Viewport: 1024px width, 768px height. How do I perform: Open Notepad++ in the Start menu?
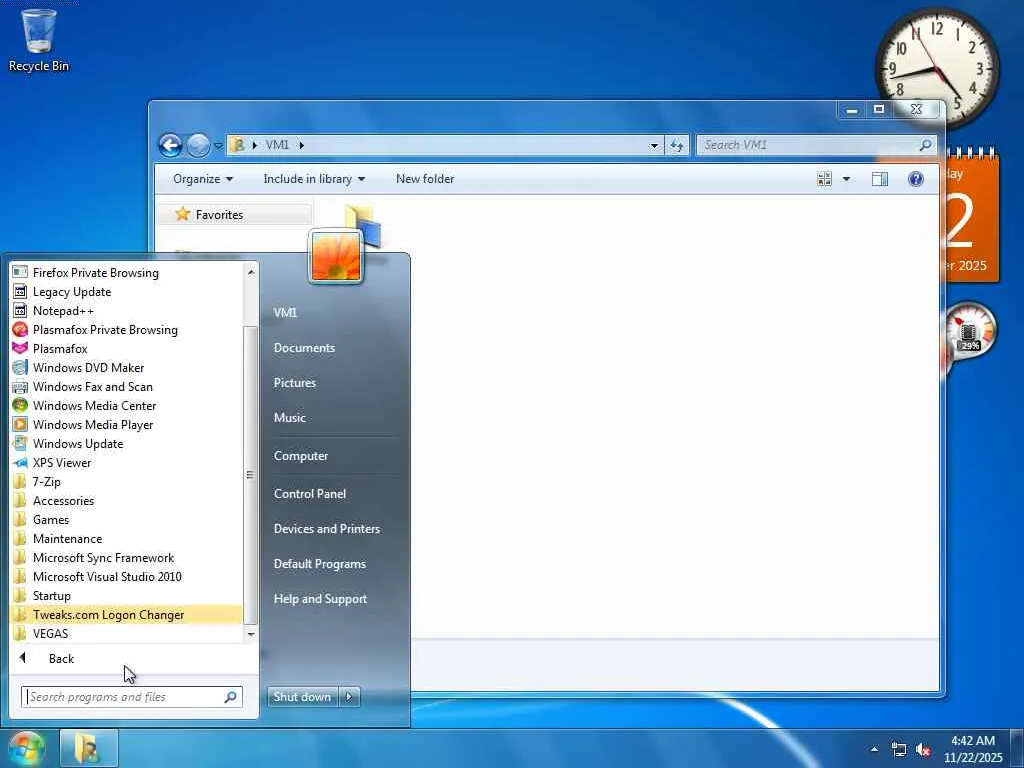(x=126, y=311)
